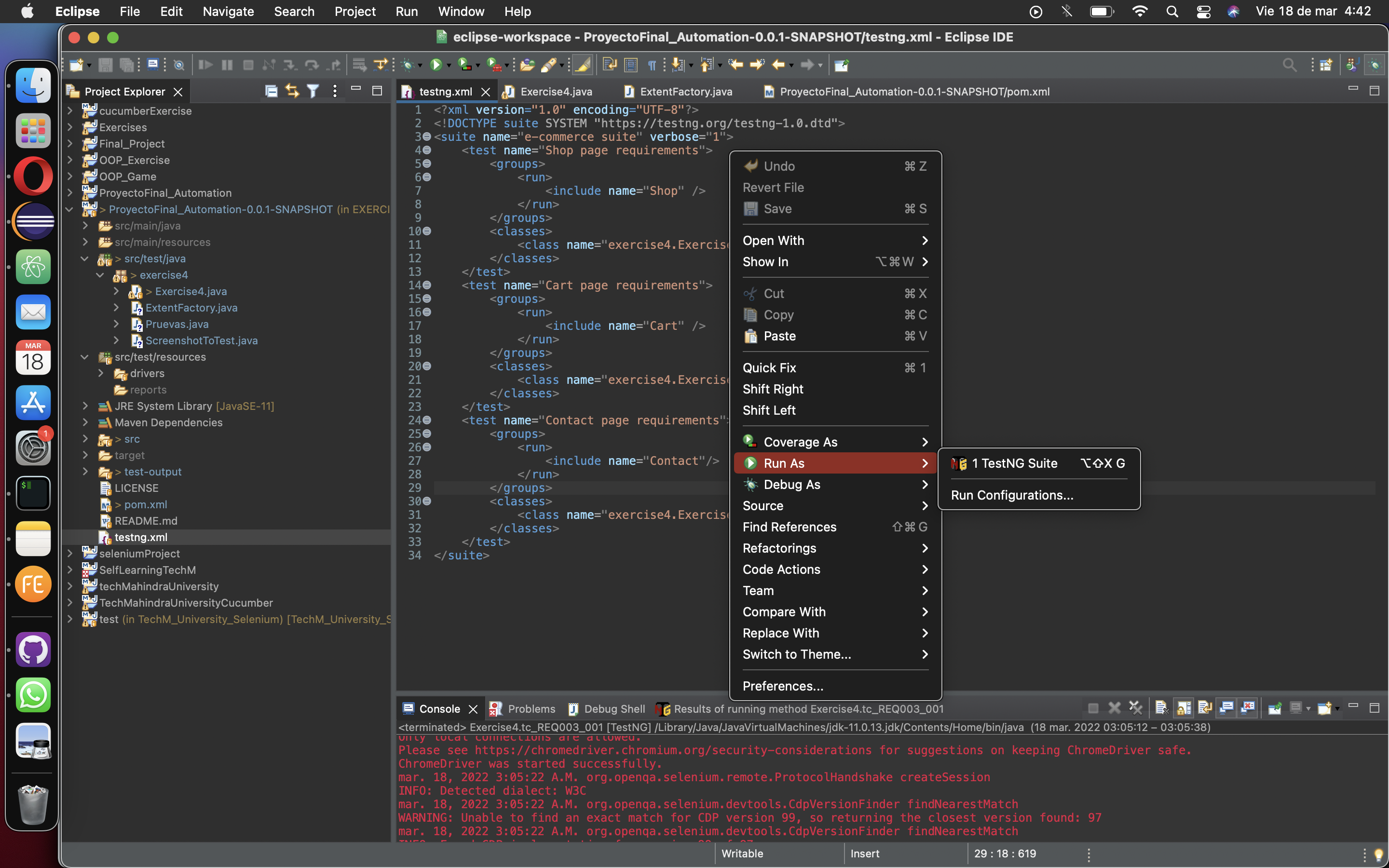Click the Access Commands search magnifier in the toolbar

point(1289,65)
